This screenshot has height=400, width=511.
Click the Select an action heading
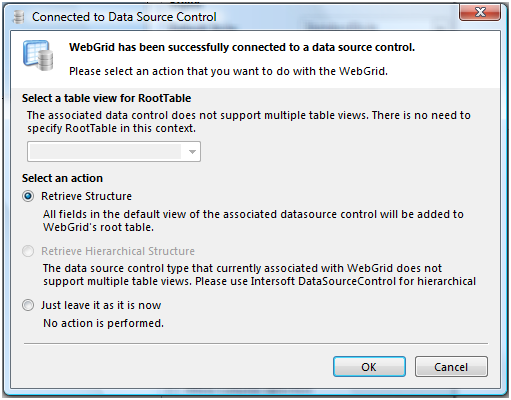pos(62,178)
